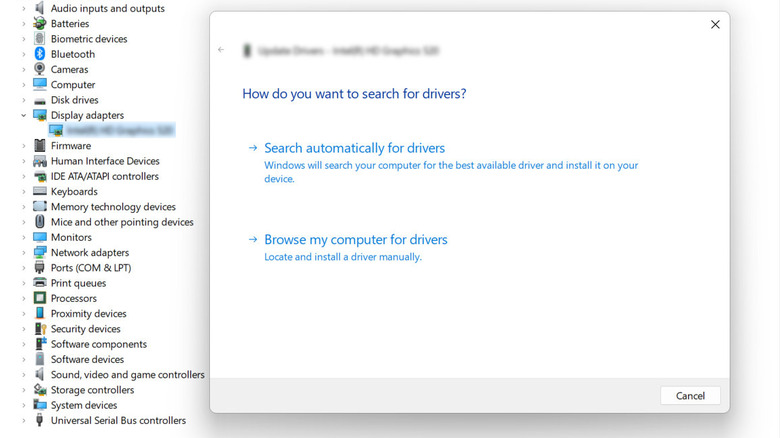780x438 pixels.
Task: Select the Universal Serial Bus controllers icon
Action: 40,421
